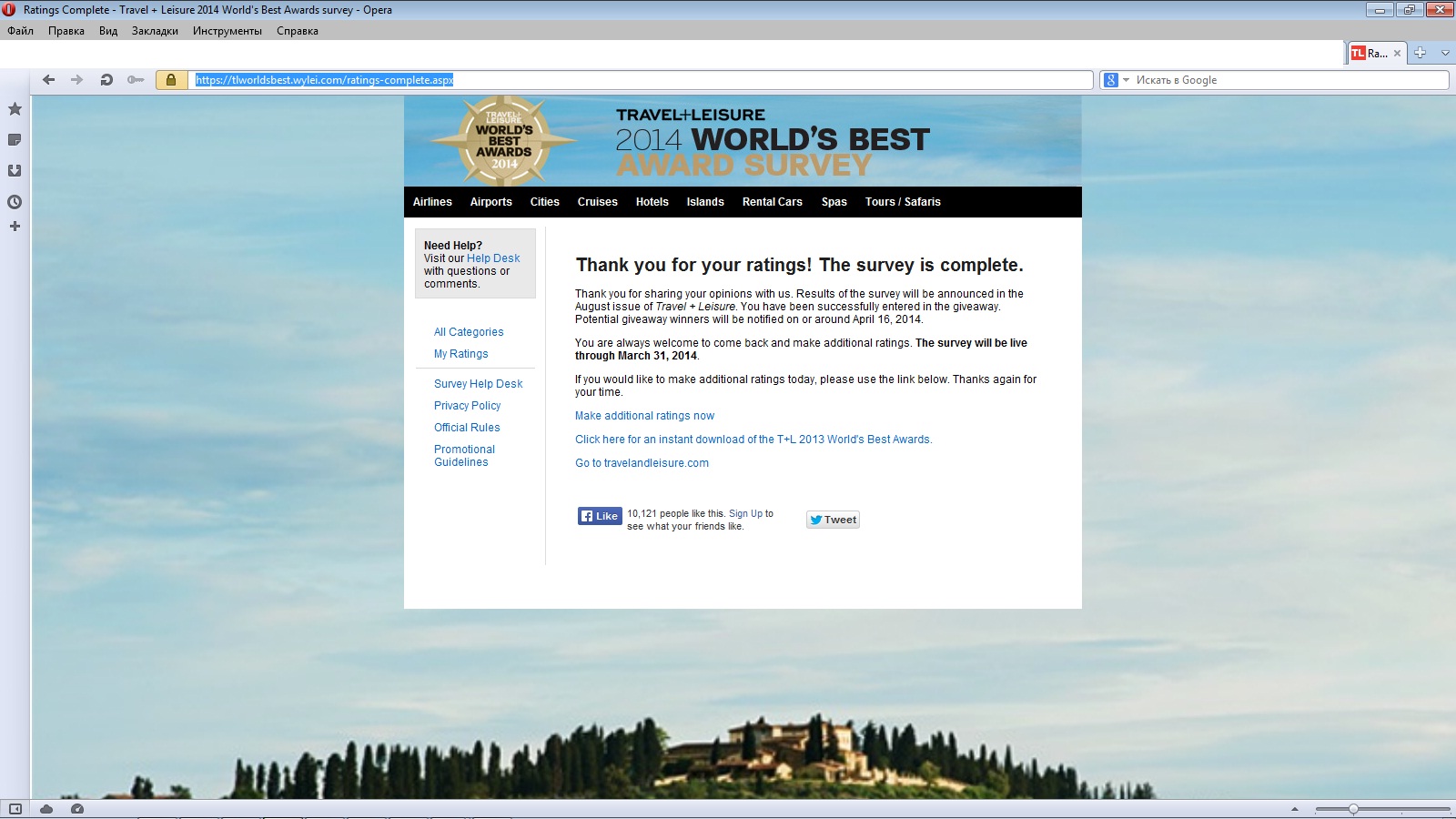Open the Вид menu

coord(108,31)
